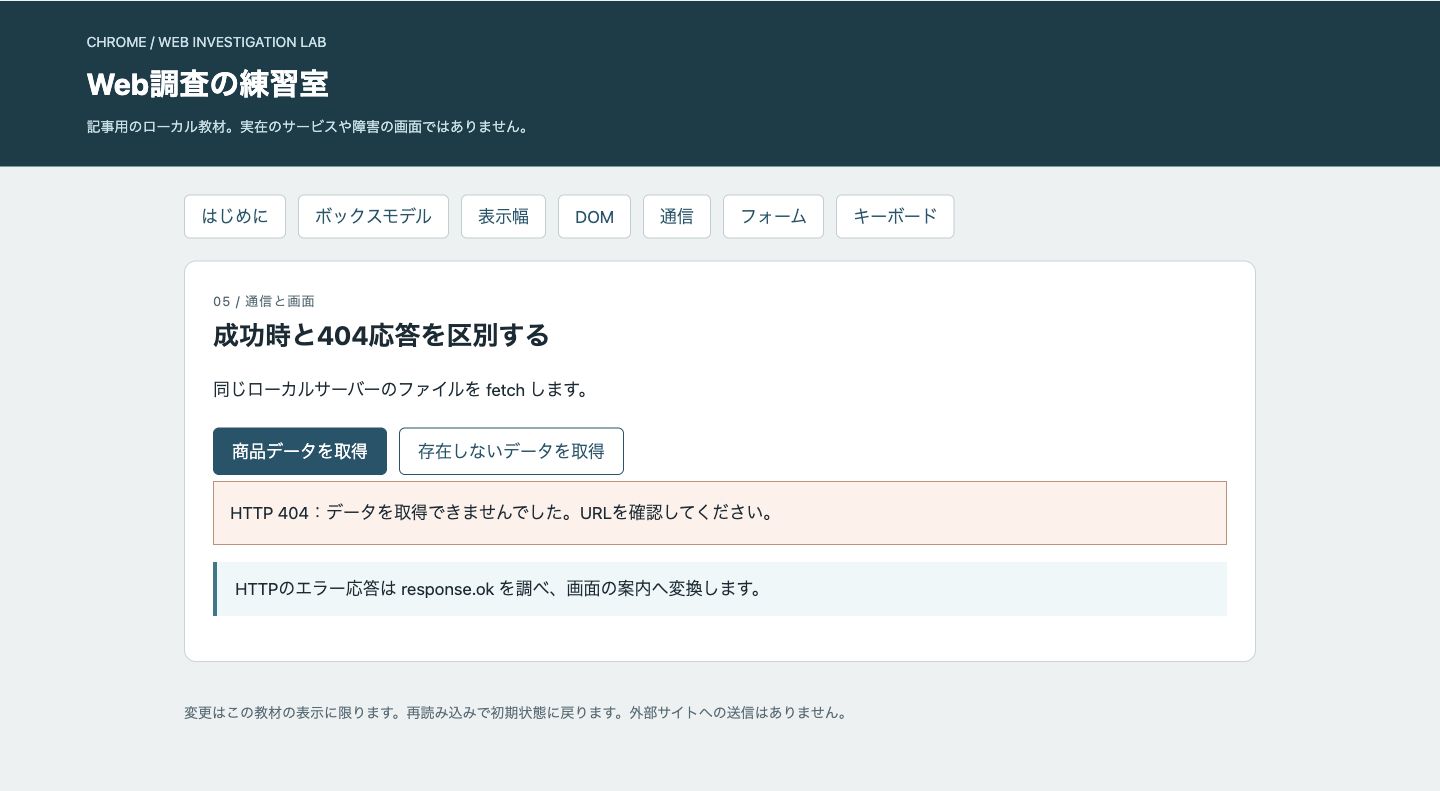Image resolution: width=1440 pixels, height=791 pixels.
Task: Click the fetch description sentence
Action: 400,389
